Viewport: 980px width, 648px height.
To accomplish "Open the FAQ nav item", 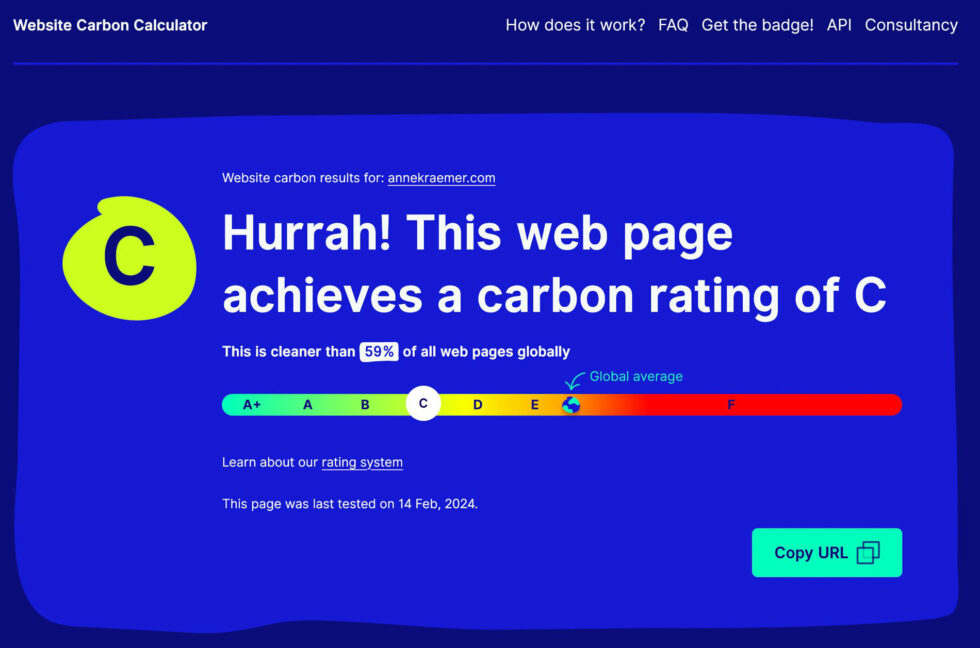I will click(x=673, y=25).
